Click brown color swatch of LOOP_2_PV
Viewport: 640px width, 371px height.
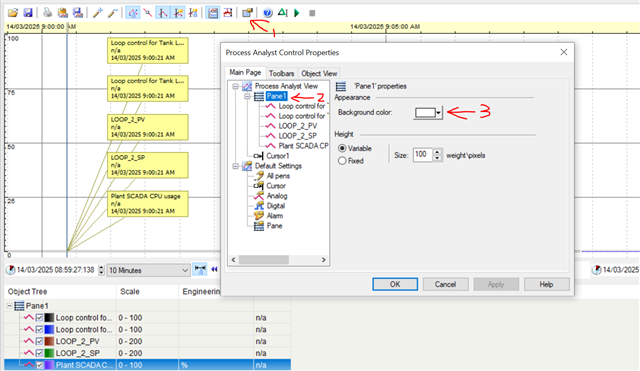click(x=49, y=341)
